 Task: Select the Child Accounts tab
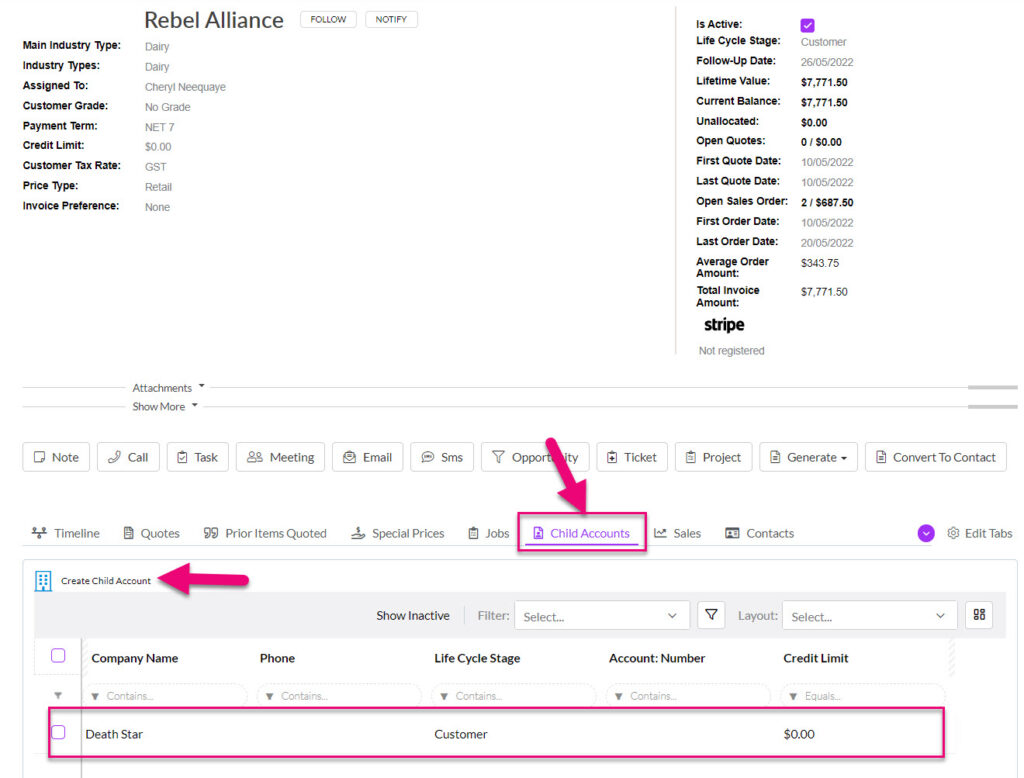(x=581, y=533)
